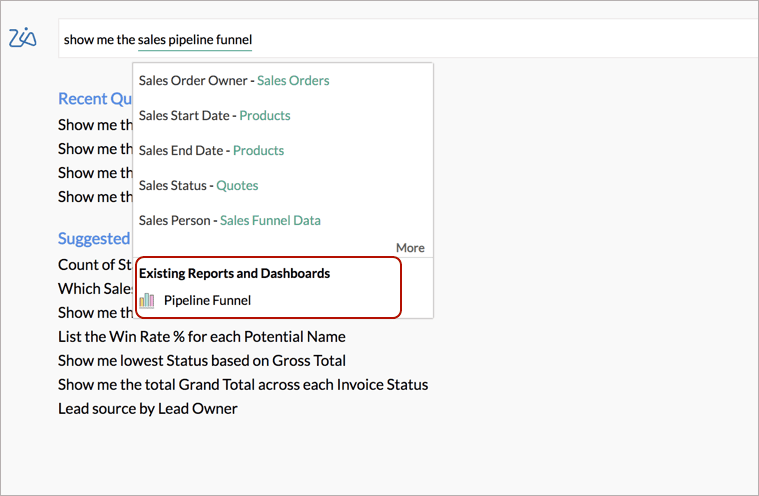The height and width of the screenshot is (496, 759).
Task: Expand suggestions with the More link
Action: pos(410,248)
